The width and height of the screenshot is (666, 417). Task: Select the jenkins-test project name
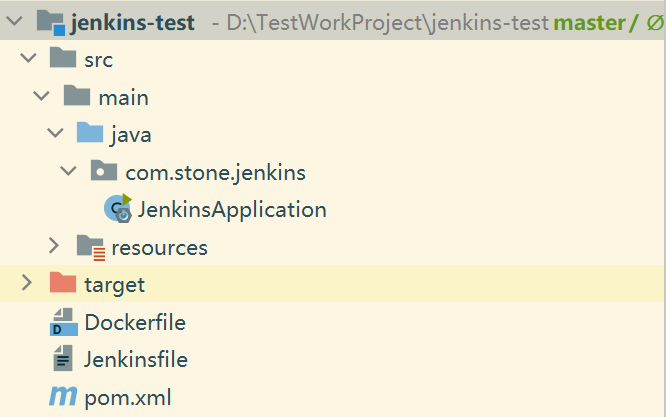[133, 23]
